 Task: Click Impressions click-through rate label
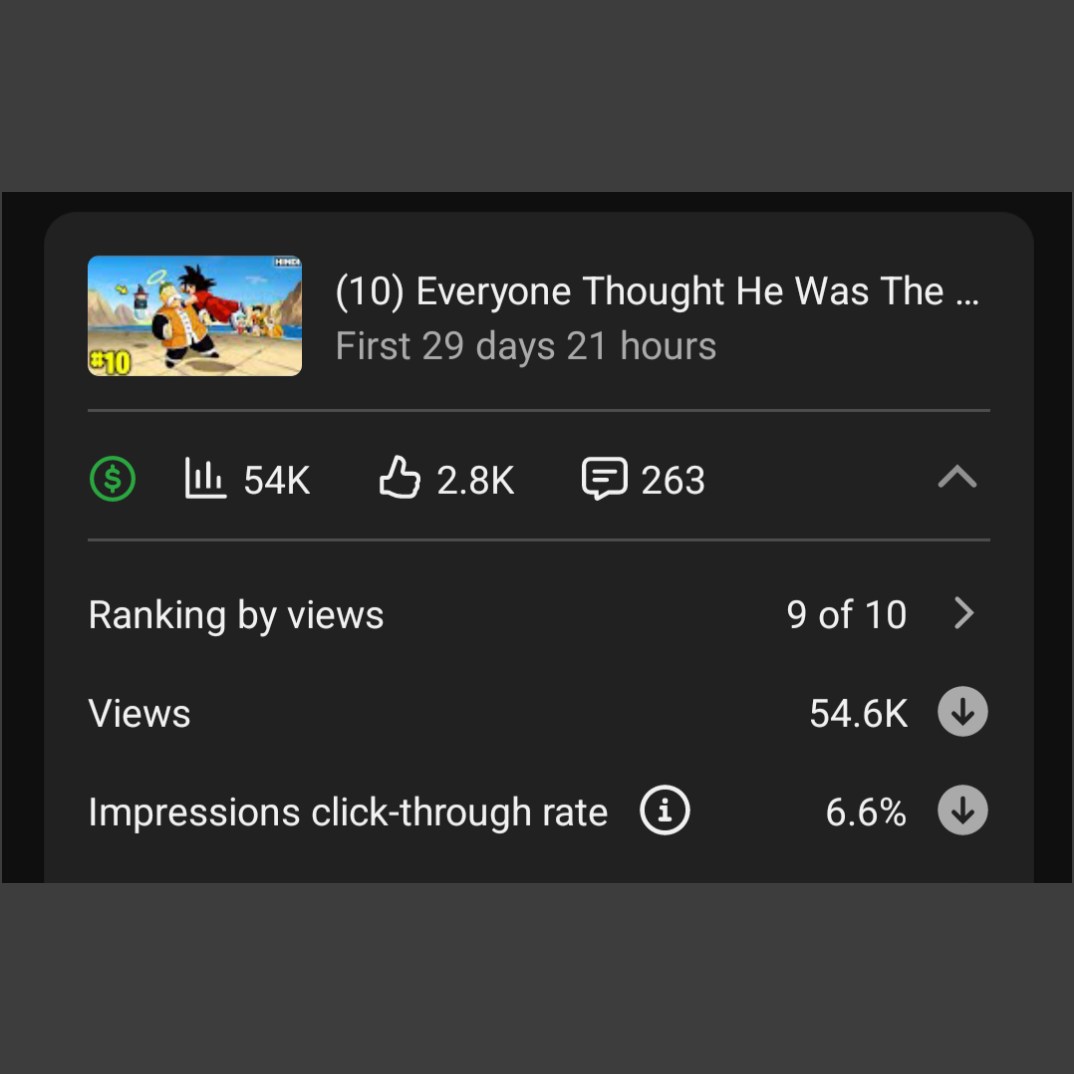348,812
